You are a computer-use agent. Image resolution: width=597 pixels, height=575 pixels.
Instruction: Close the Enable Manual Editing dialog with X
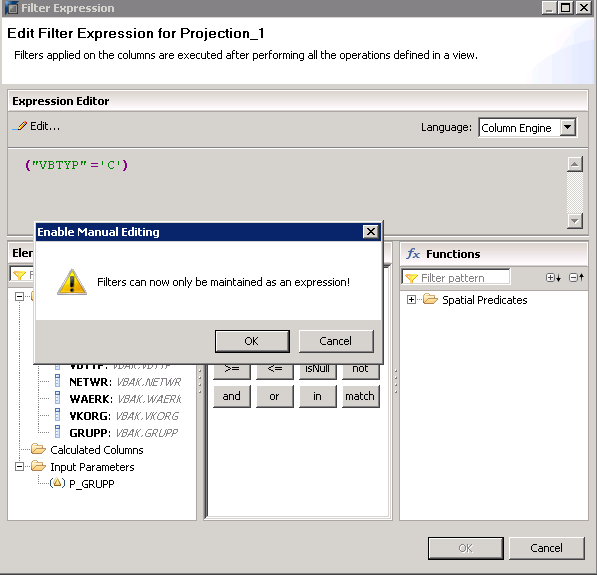(370, 232)
